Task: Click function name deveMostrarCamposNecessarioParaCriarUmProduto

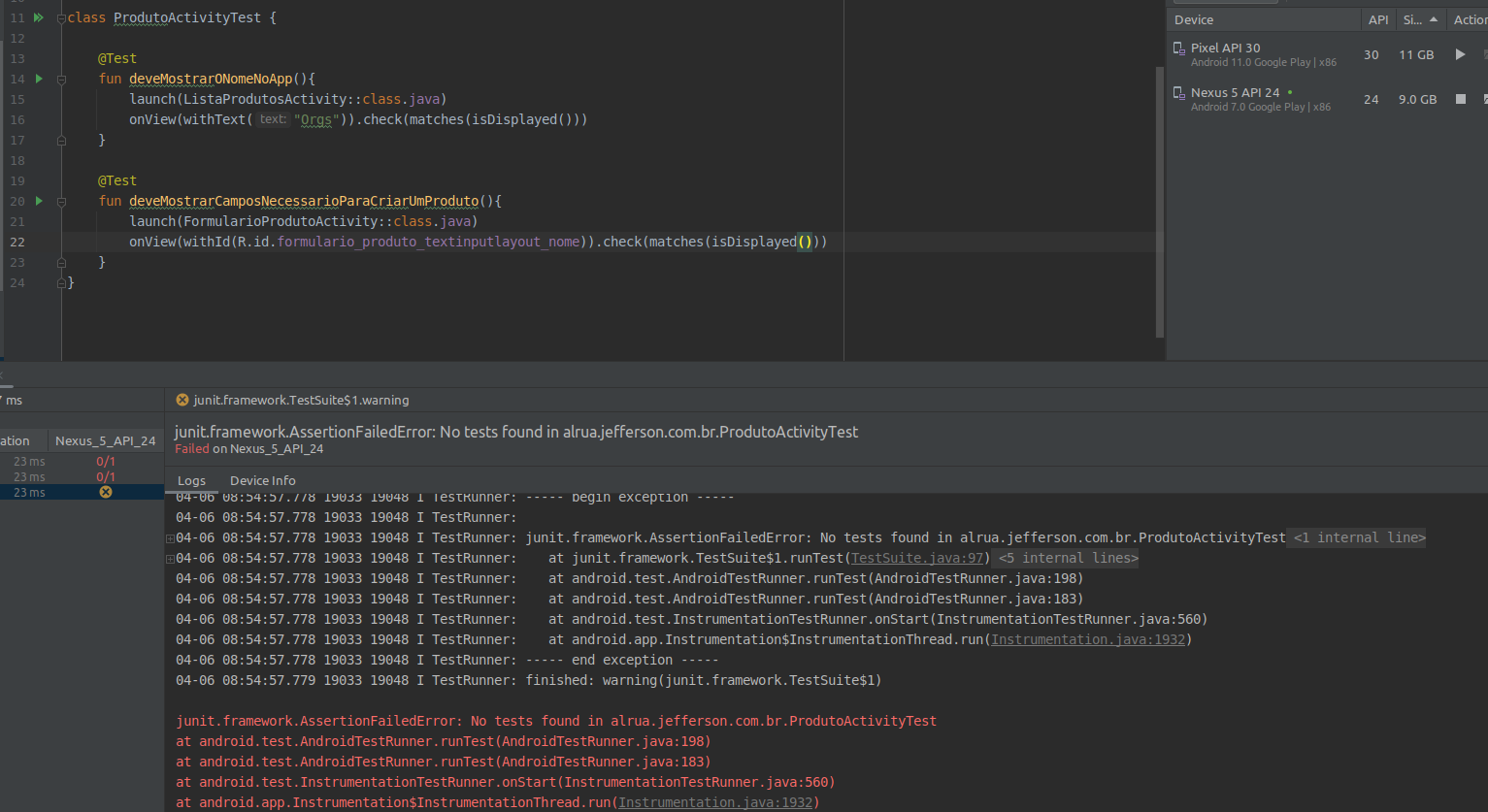Action: point(304,201)
